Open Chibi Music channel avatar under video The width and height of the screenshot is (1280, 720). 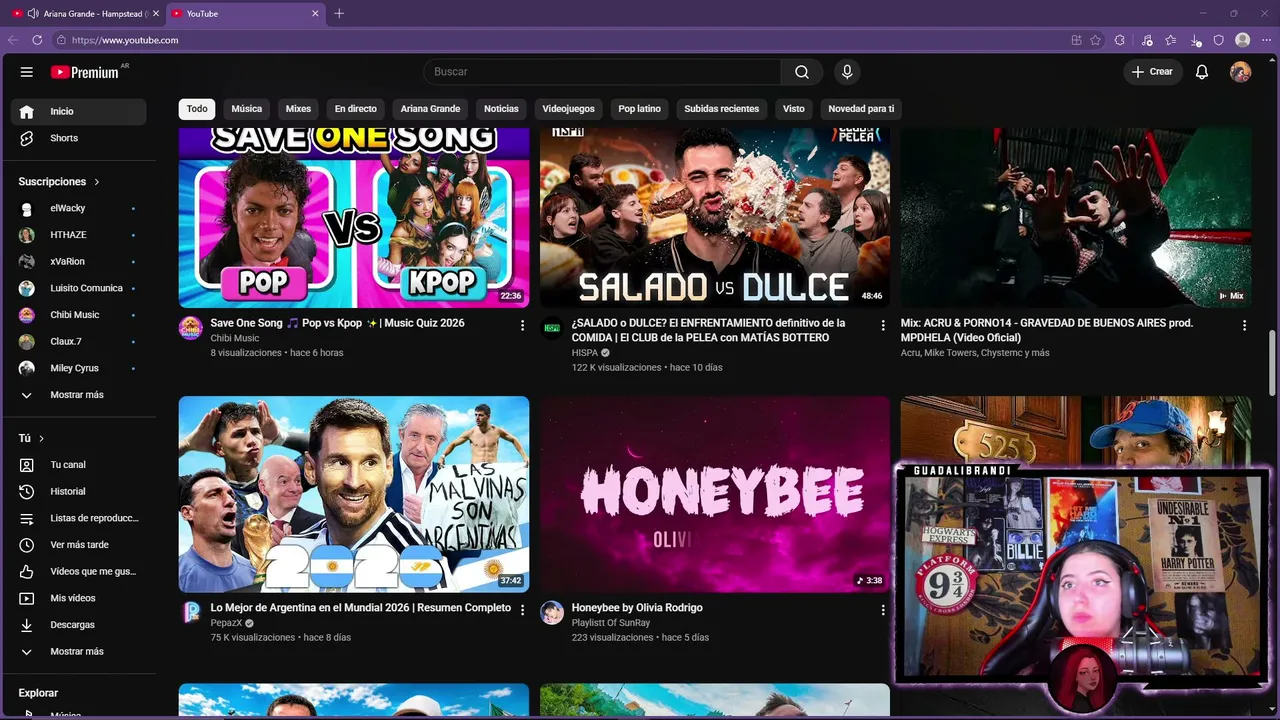pos(190,328)
